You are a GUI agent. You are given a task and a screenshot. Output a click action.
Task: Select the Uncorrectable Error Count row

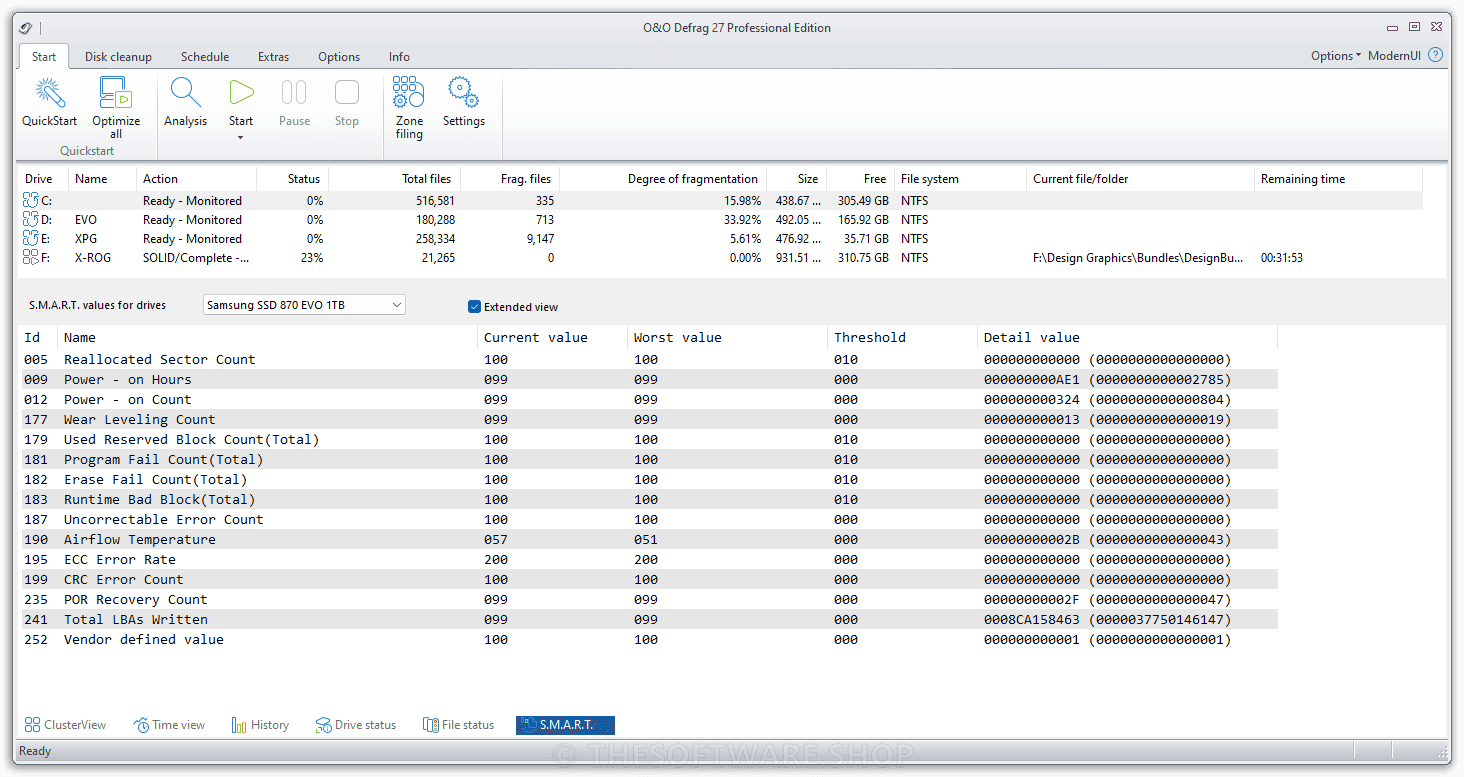[x=650, y=519]
